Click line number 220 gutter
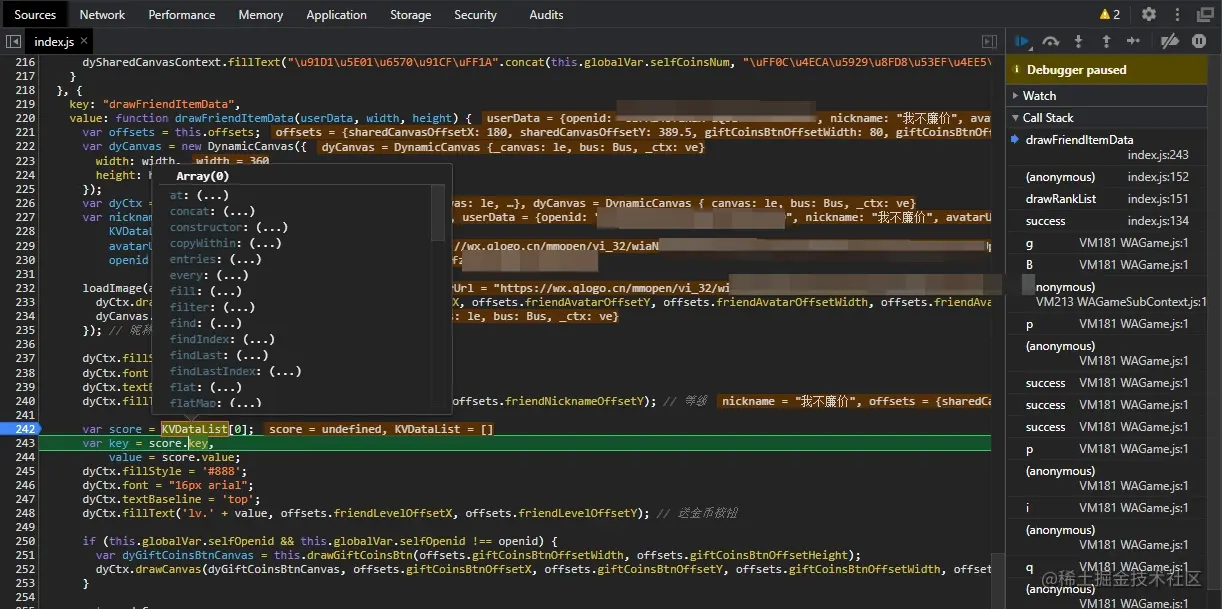The height and width of the screenshot is (609, 1222). pyautogui.click(x=25, y=118)
